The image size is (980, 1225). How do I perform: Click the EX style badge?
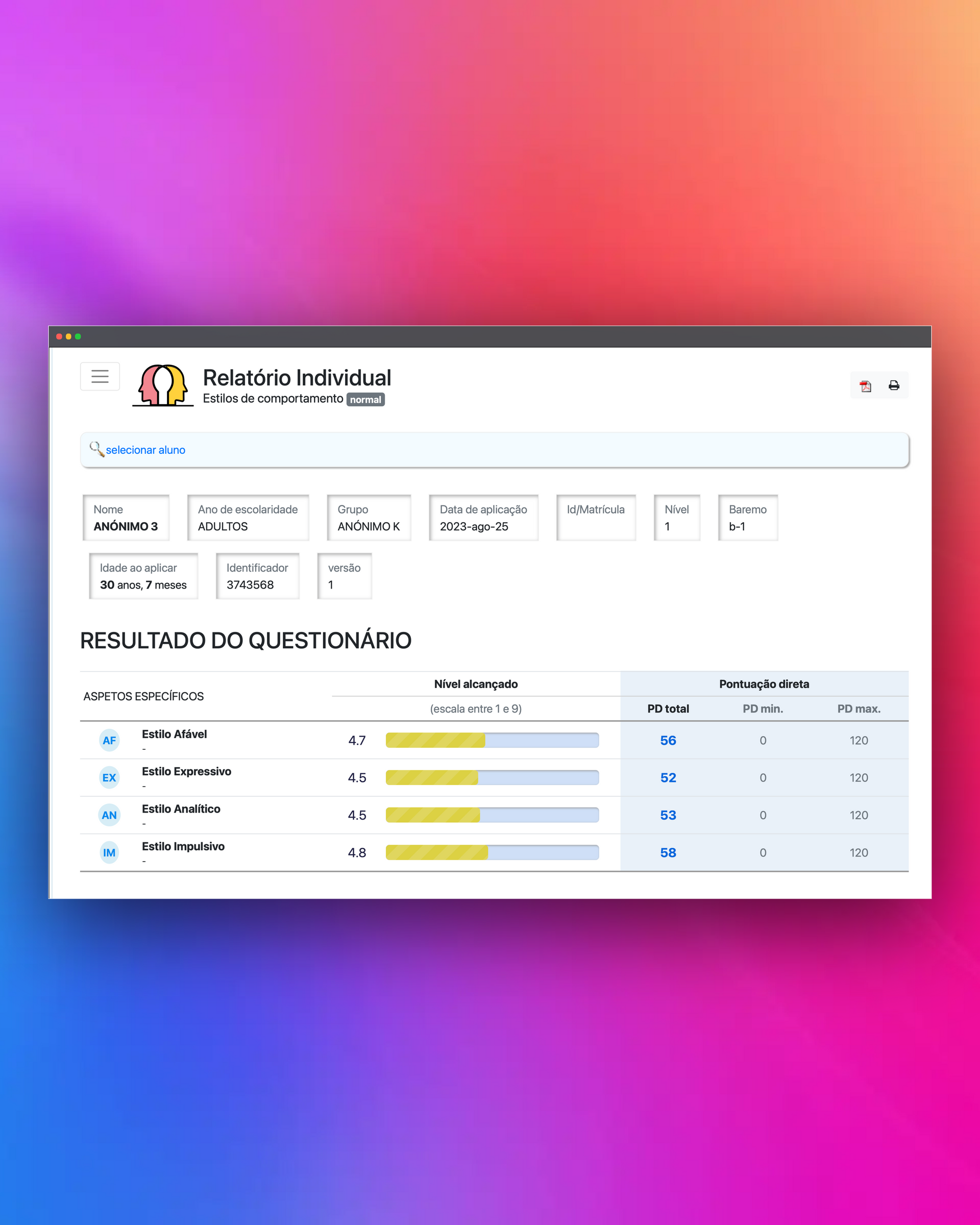tap(109, 778)
